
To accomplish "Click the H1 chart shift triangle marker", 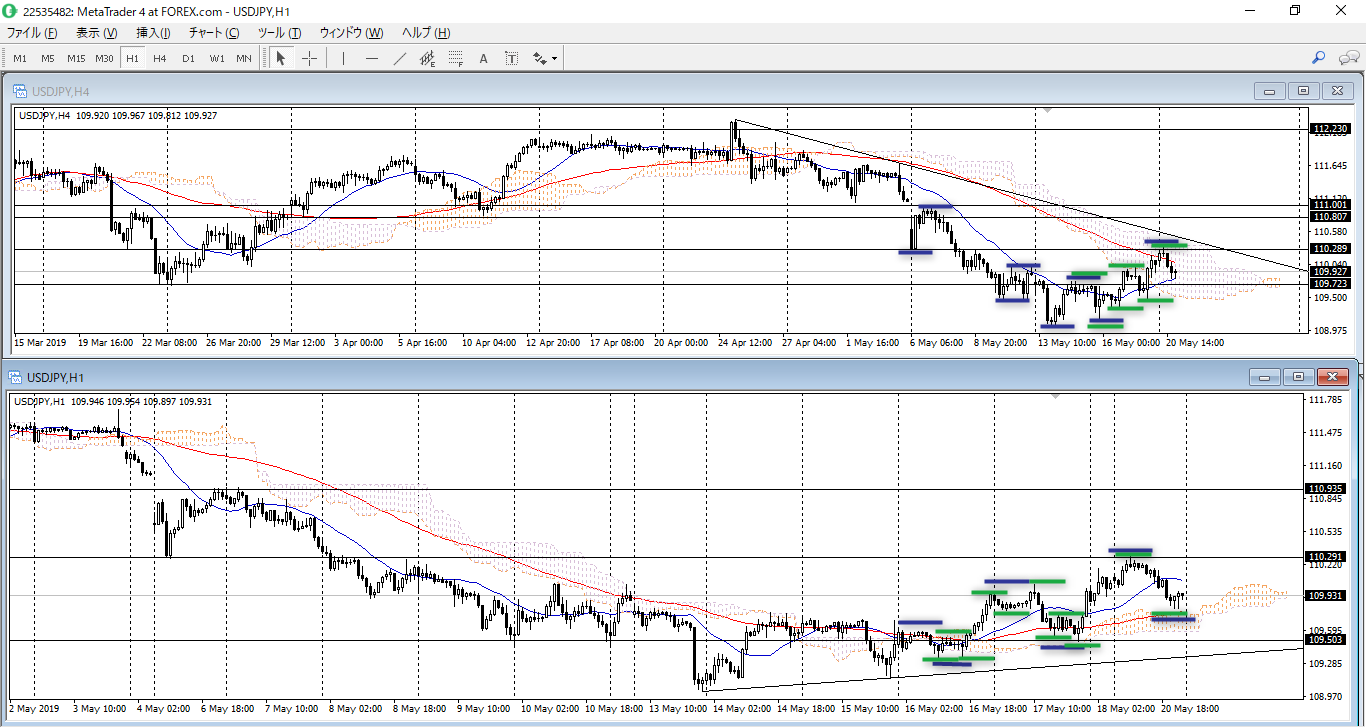I will 1055,397.
